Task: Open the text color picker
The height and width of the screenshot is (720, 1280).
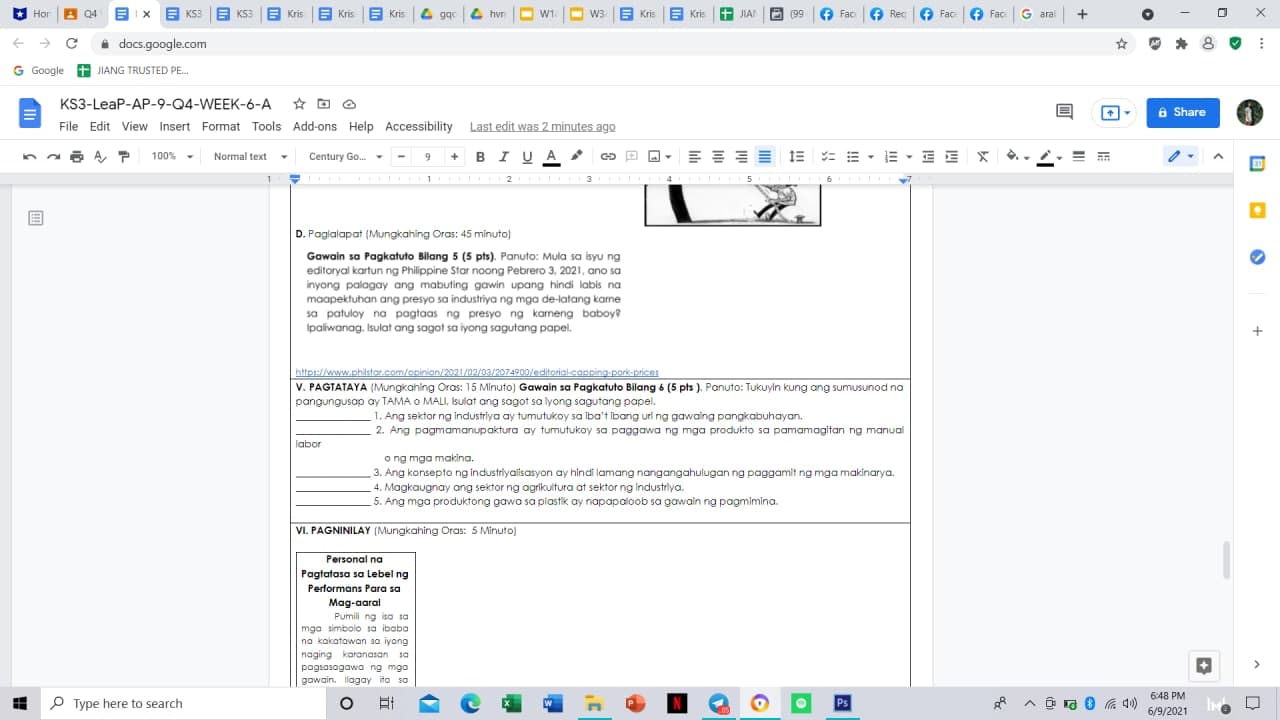Action: tap(551, 157)
